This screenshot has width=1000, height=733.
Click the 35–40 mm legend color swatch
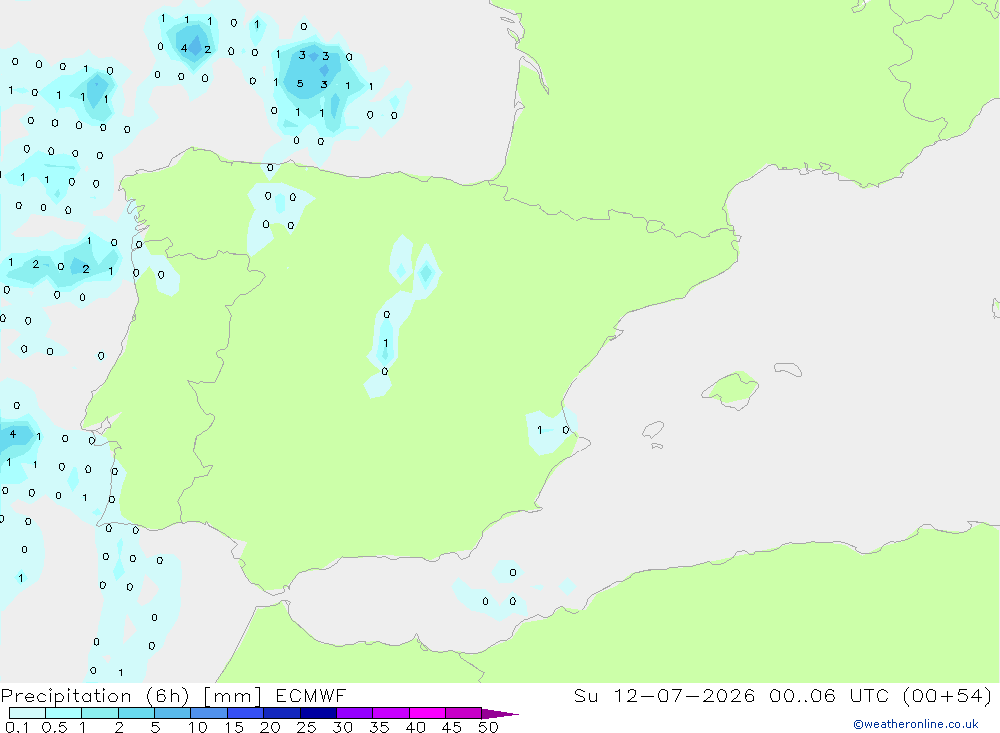[391, 713]
